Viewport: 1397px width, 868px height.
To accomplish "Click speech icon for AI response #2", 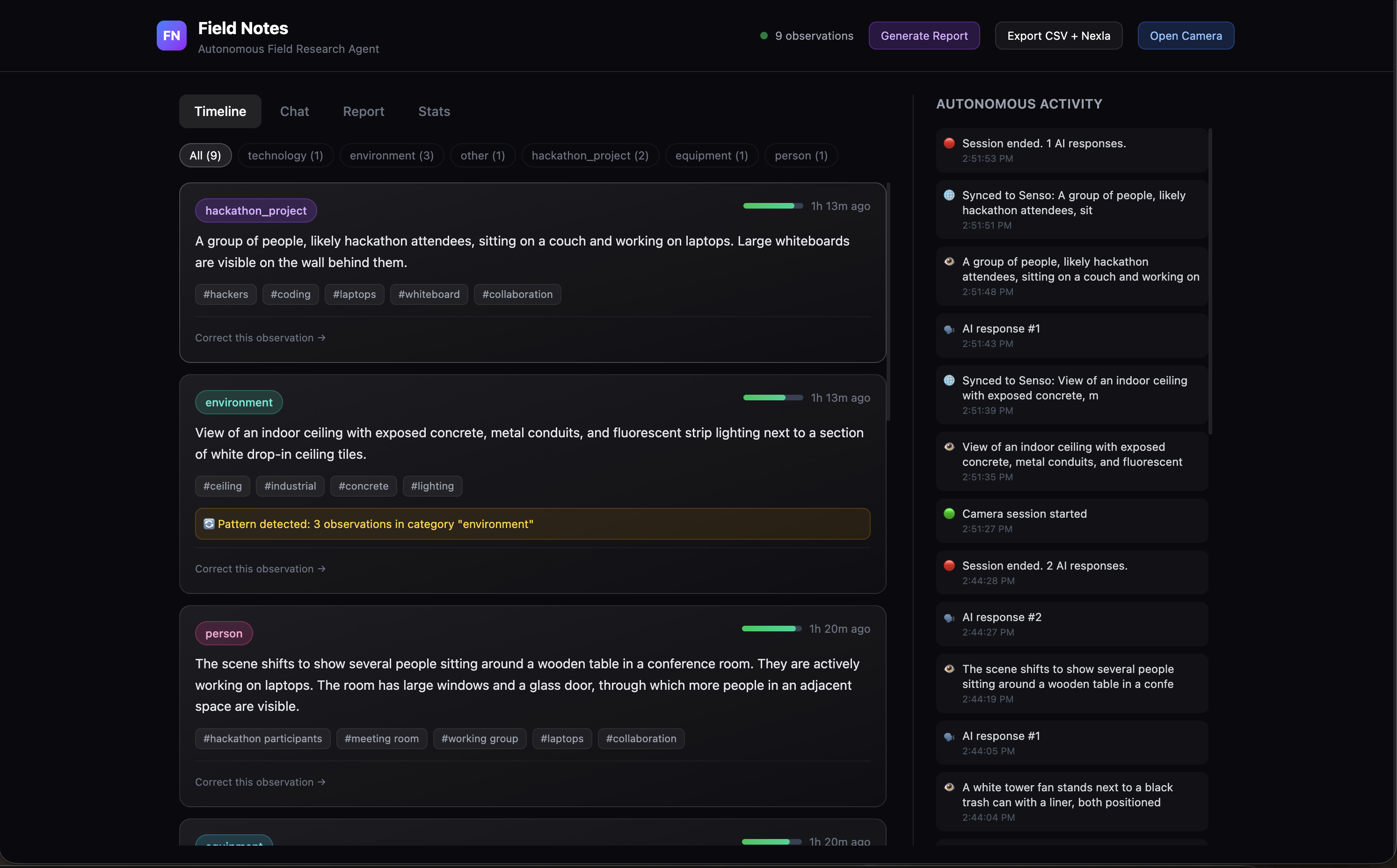I will (x=949, y=618).
